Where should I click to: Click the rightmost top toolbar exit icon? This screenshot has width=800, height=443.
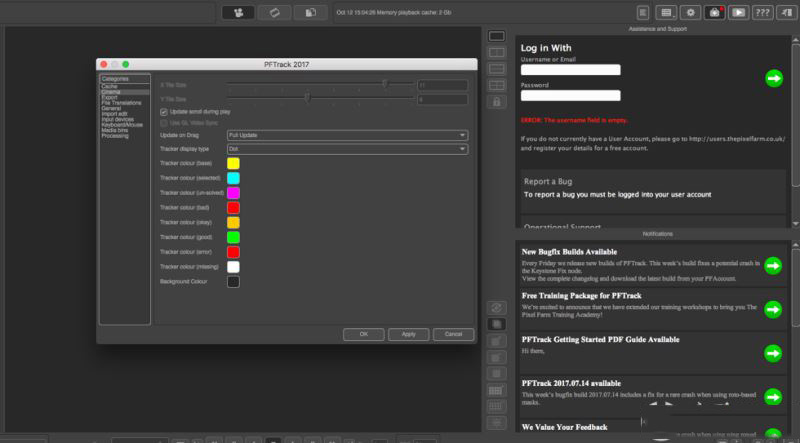pos(786,12)
